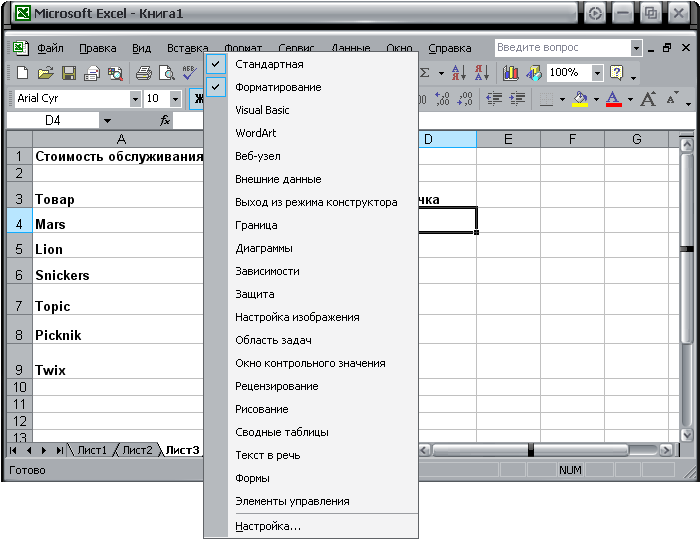The image size is (700, 541).
Task: Select the column E header
Action: [x=508, y=139]
